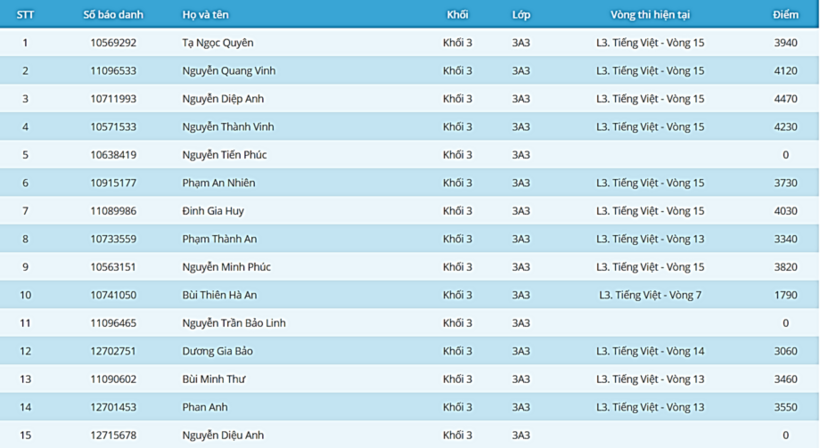
Task: Click score 3550 in Phan Anh's row
Action: (x=785, y=407)
